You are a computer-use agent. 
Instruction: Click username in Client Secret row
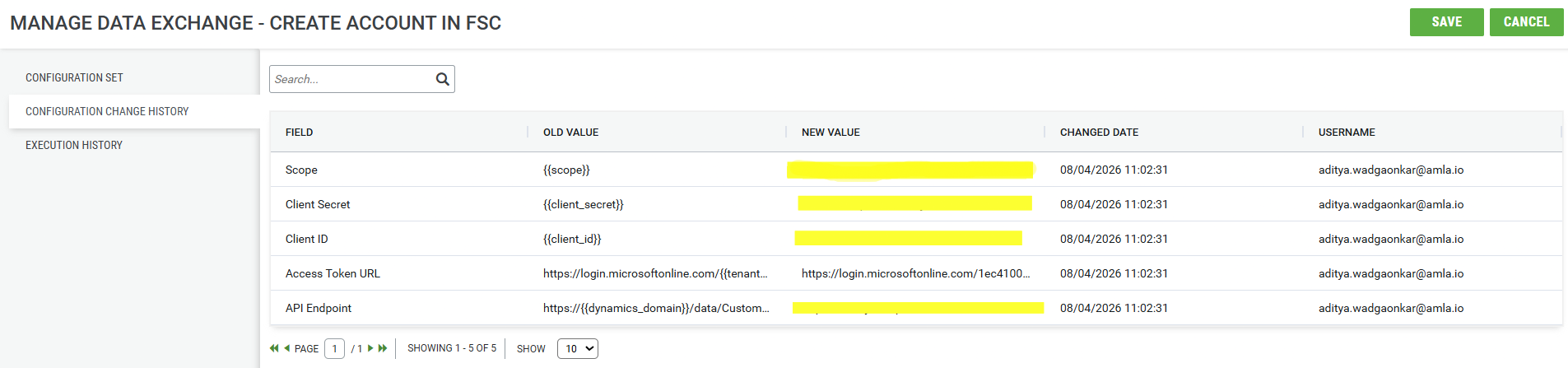point(1391,204)
